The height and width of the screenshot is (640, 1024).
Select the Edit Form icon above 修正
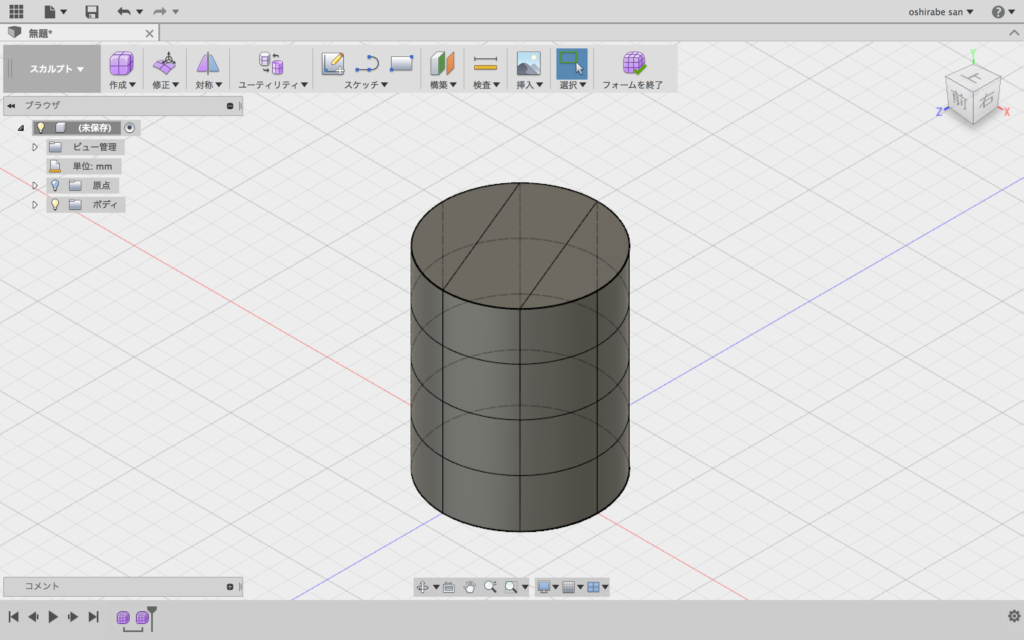point(165,63)
